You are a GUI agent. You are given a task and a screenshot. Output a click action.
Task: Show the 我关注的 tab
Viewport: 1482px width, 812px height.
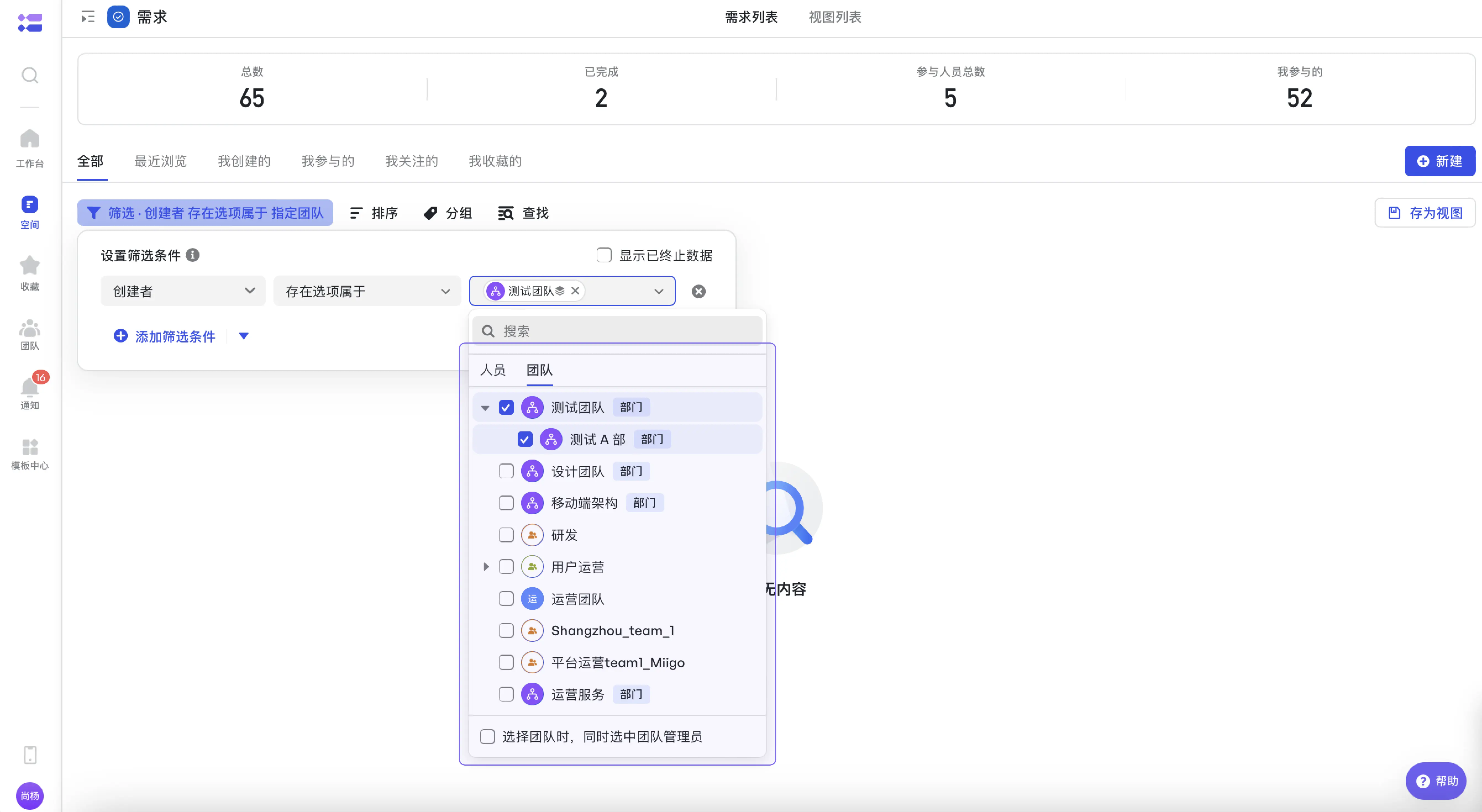click(411, 161)
